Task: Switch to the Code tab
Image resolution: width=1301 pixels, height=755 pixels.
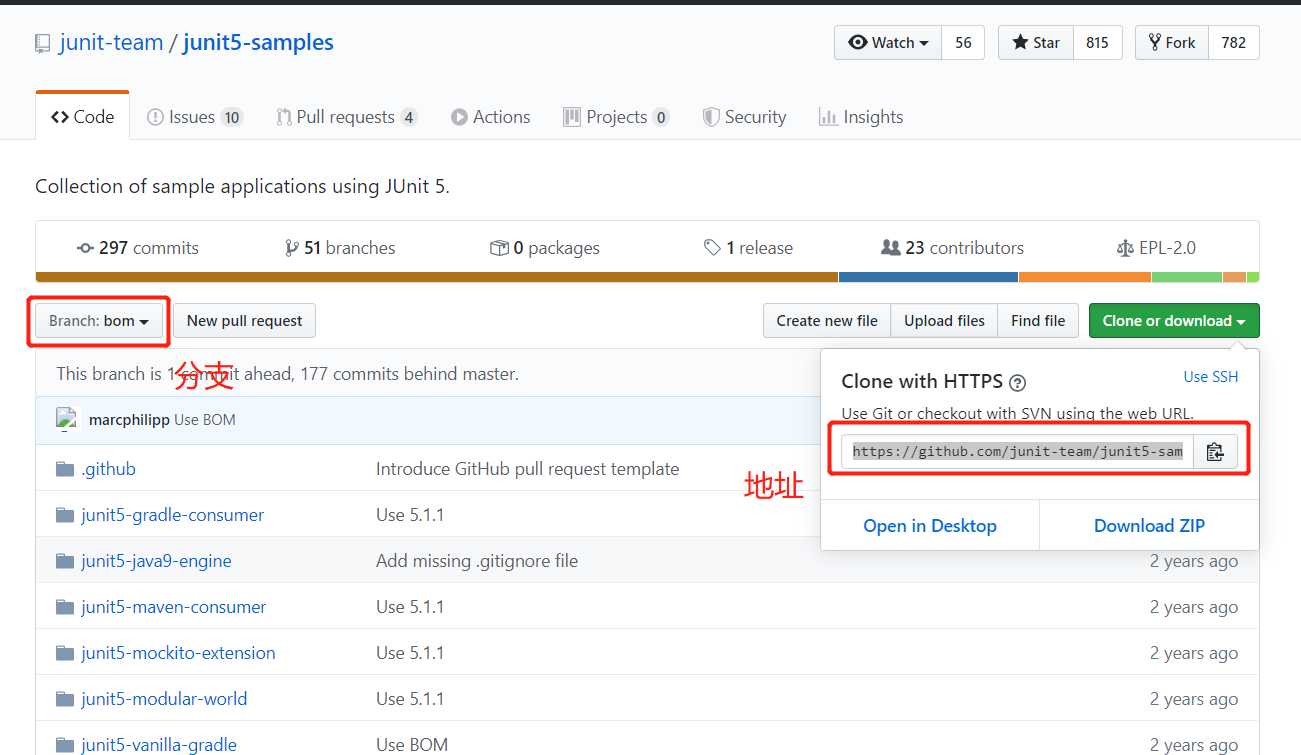Action: coord(83,117)
